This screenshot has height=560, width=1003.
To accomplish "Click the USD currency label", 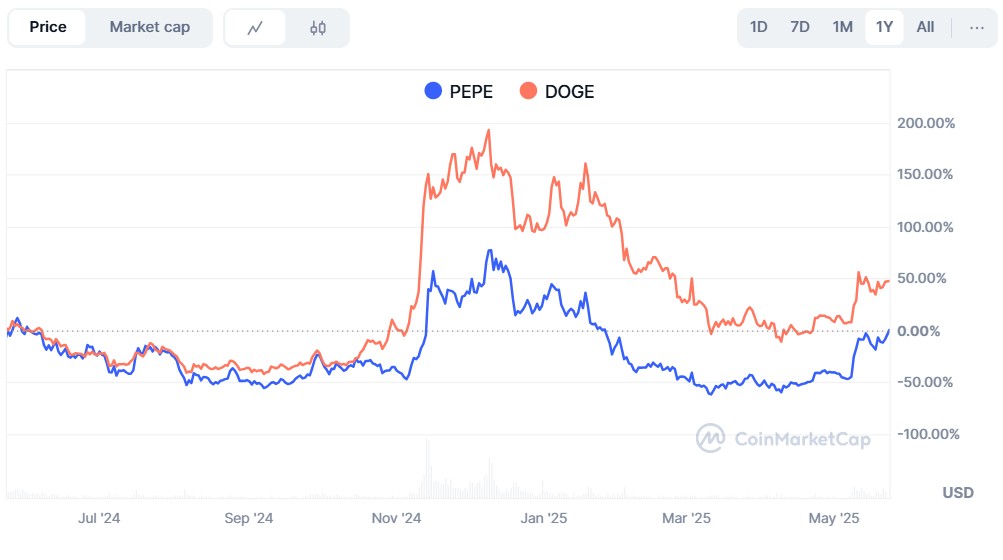I will (958, 493).
